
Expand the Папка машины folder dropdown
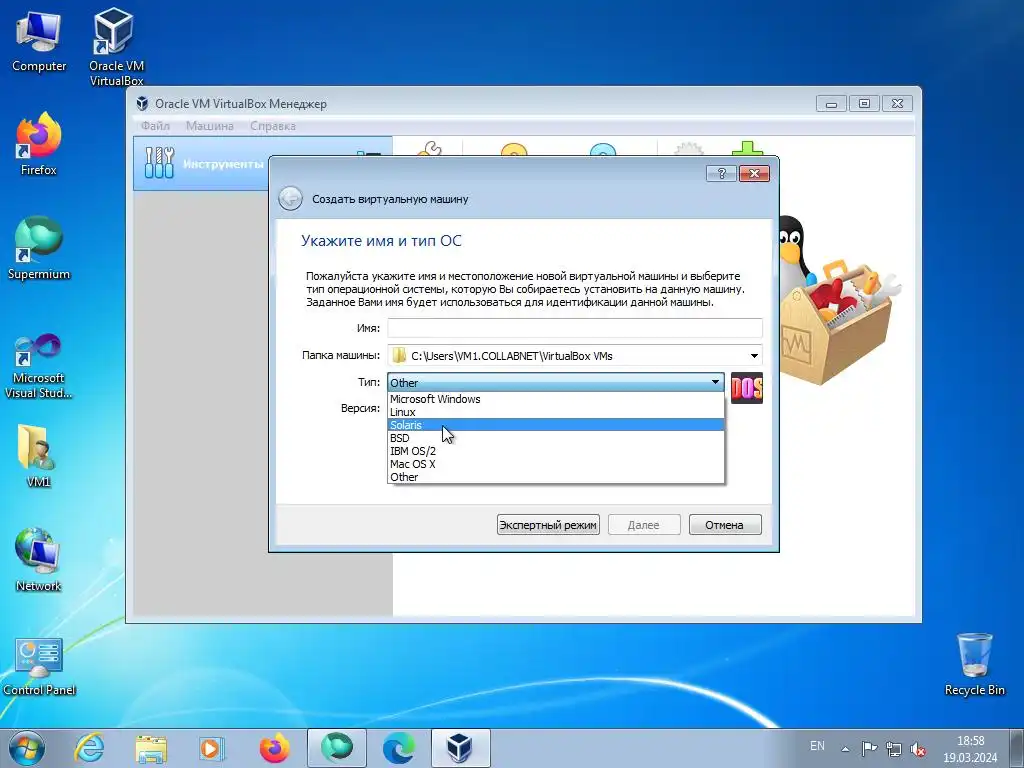[754, 356]
